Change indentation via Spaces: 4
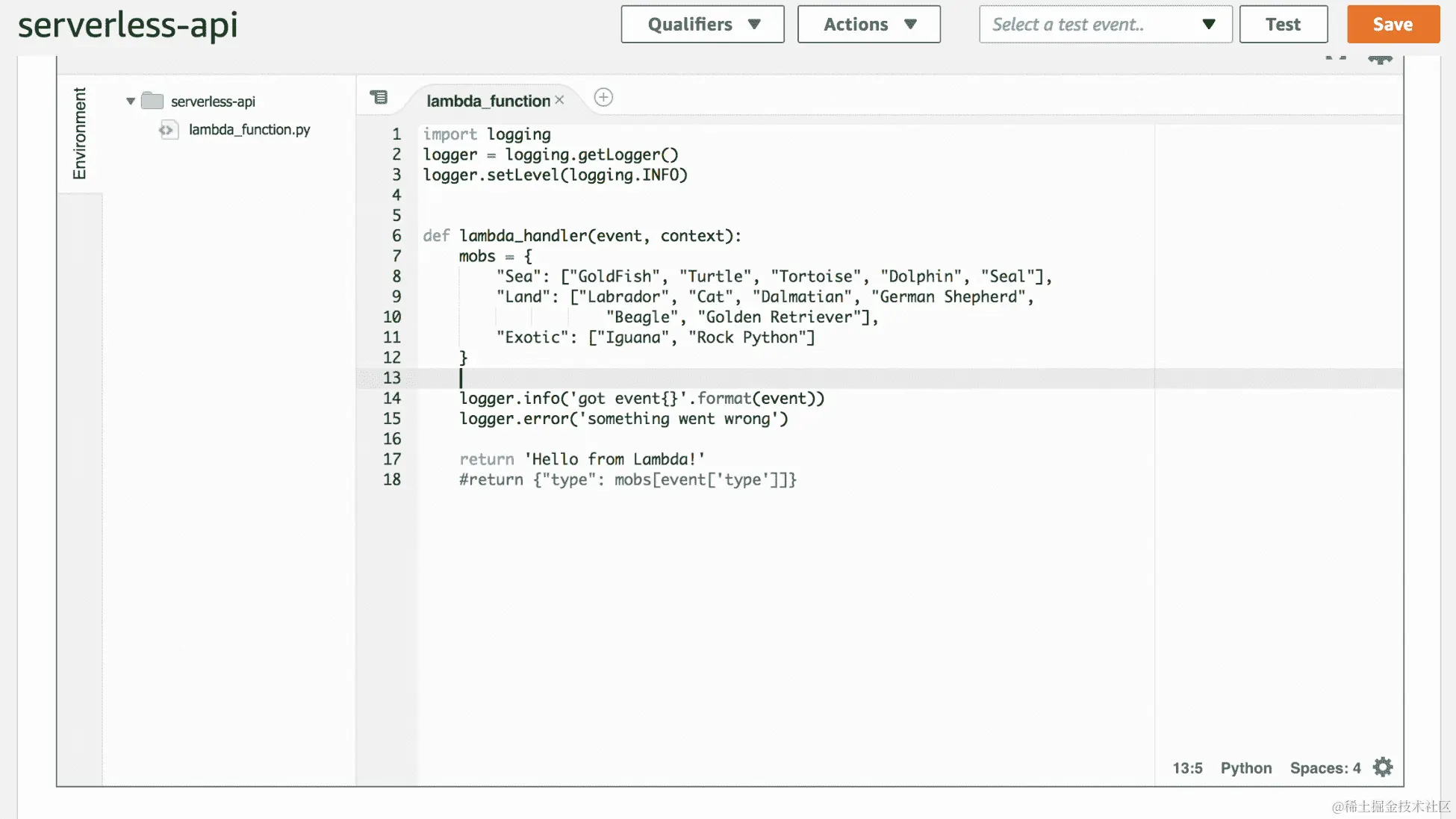The height and width of the screenshot is (819, 1456). pos(1325,768)
